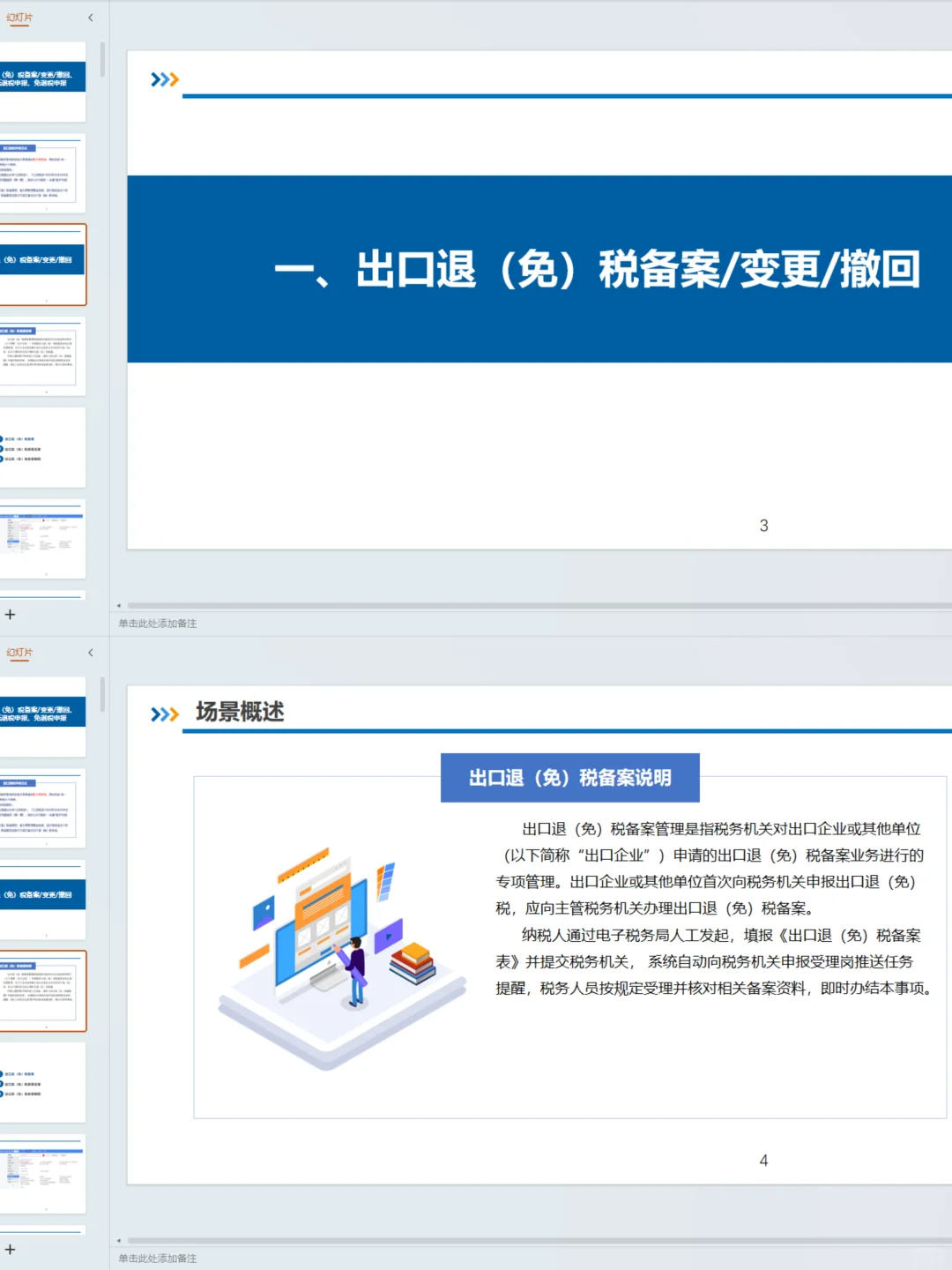The width and height of the screenshot is (952, 1270).
Task: Select the highlighted slide 3 thumbnail
Action: (42, 264)
